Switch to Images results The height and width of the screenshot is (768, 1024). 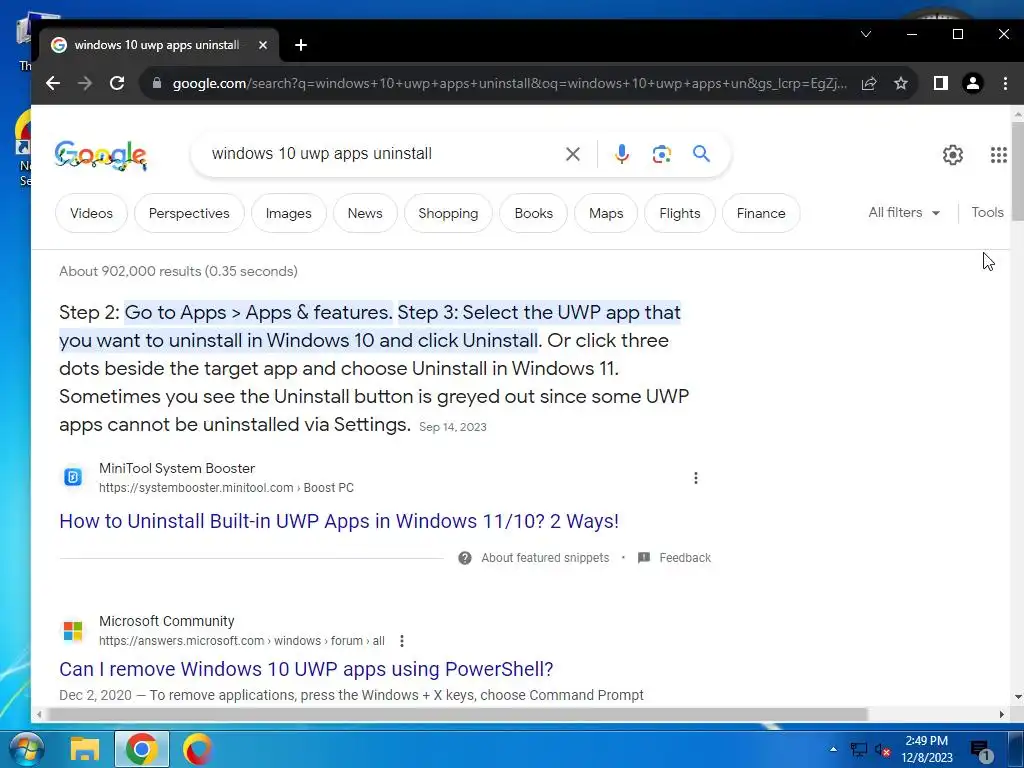pyautogui.click(x=289, y=214)
